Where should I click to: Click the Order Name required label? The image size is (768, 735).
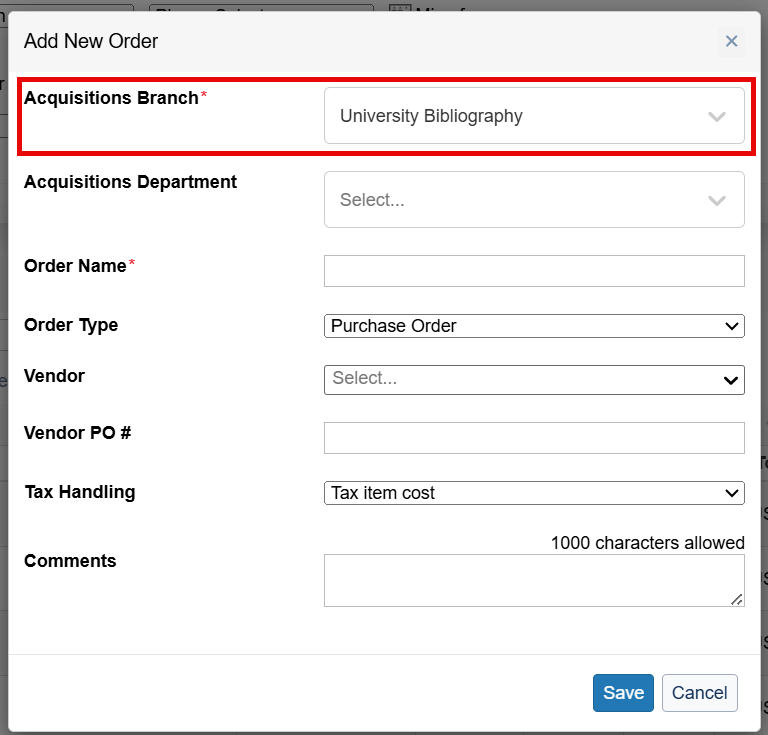pyautogui.click(x=75, y=266)
